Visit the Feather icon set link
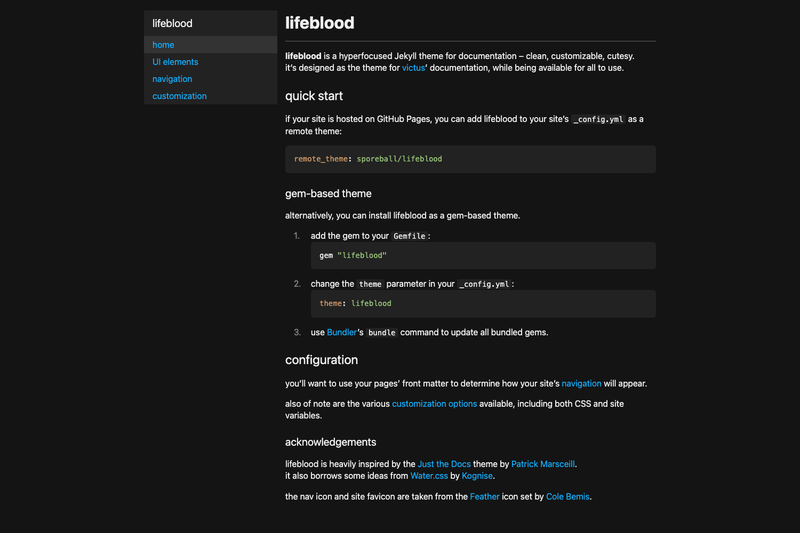800x533 pixels. coord(485,496)
